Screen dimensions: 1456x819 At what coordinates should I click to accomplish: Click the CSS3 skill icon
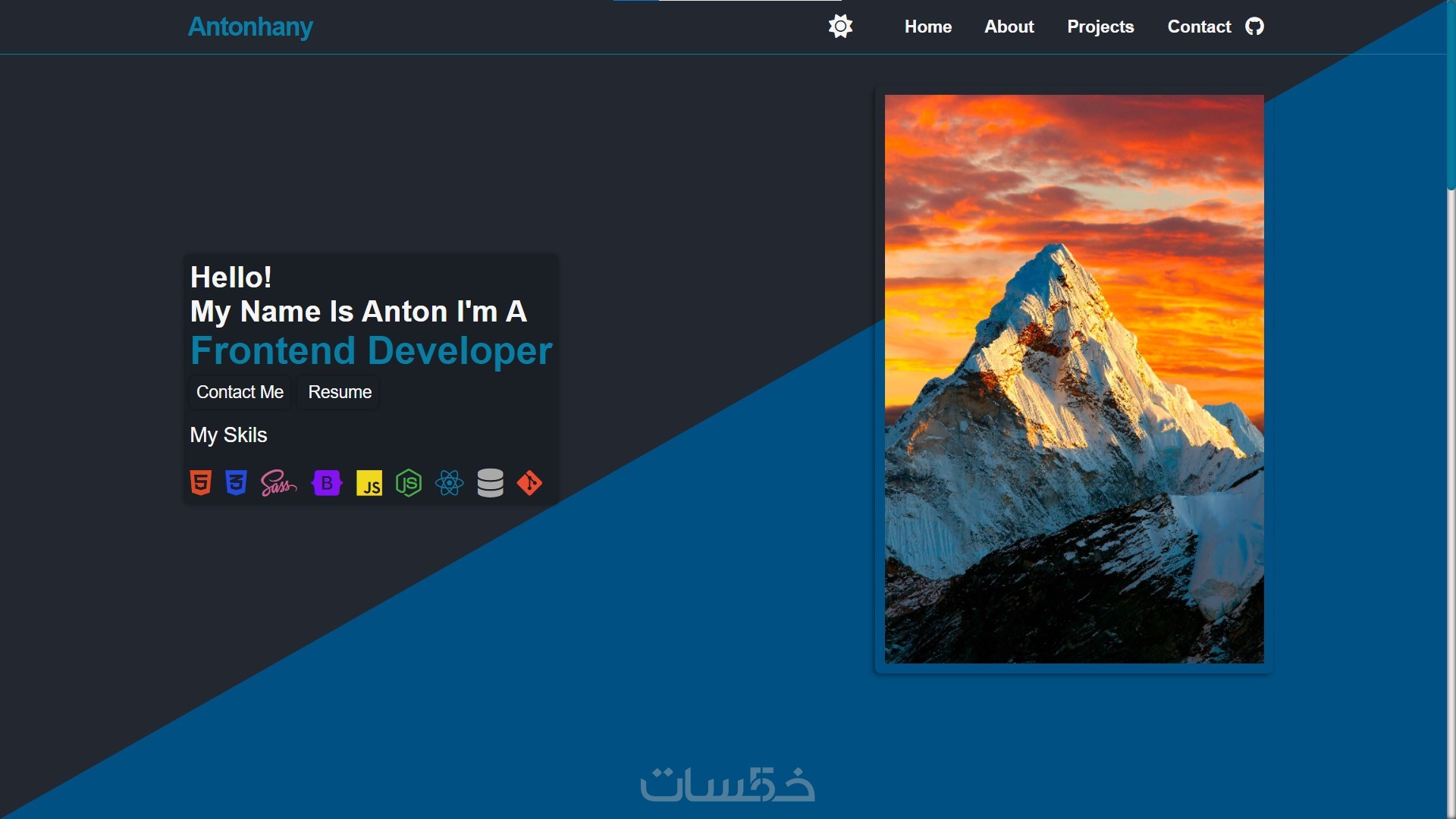(x=236, y=483)
